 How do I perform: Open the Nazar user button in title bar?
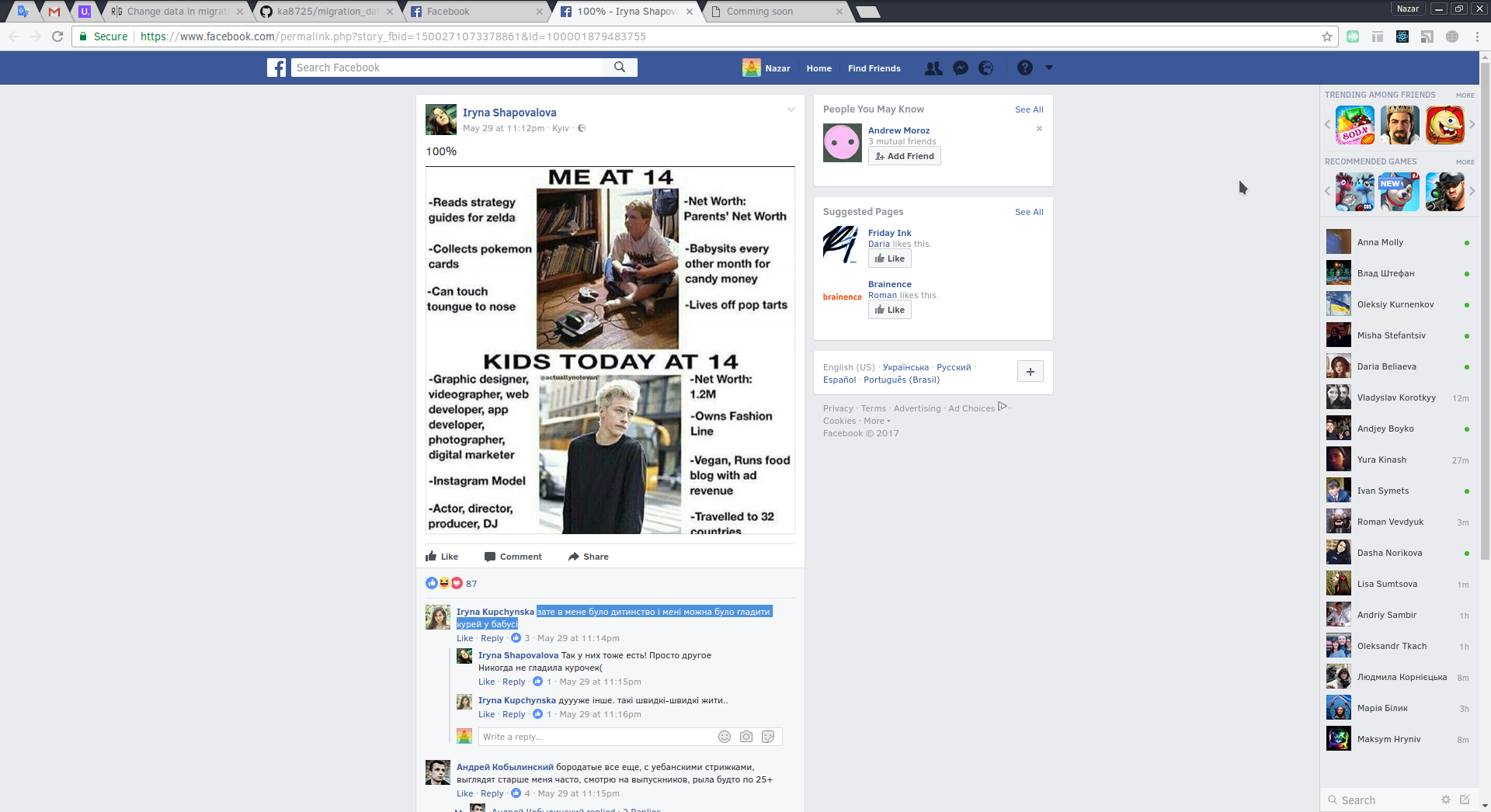click(x=1407, y=9)
